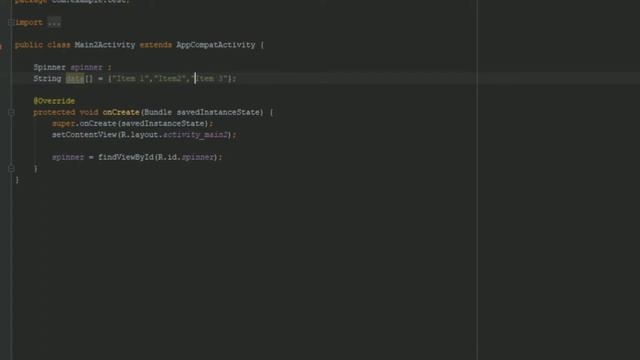The height and width of the screenshot is (360, 640).
Task: Click the "Item2" string literal
Action: coord(169,78)
